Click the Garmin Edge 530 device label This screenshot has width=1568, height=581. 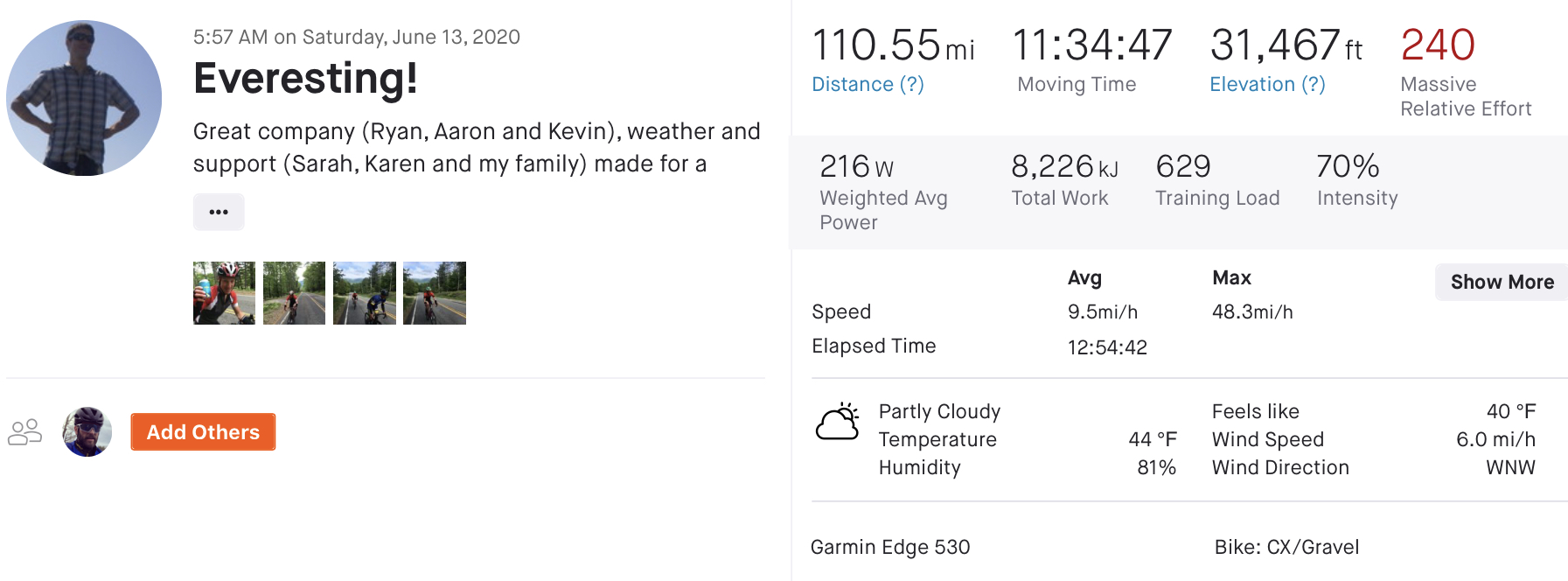(x=890, y=547)
